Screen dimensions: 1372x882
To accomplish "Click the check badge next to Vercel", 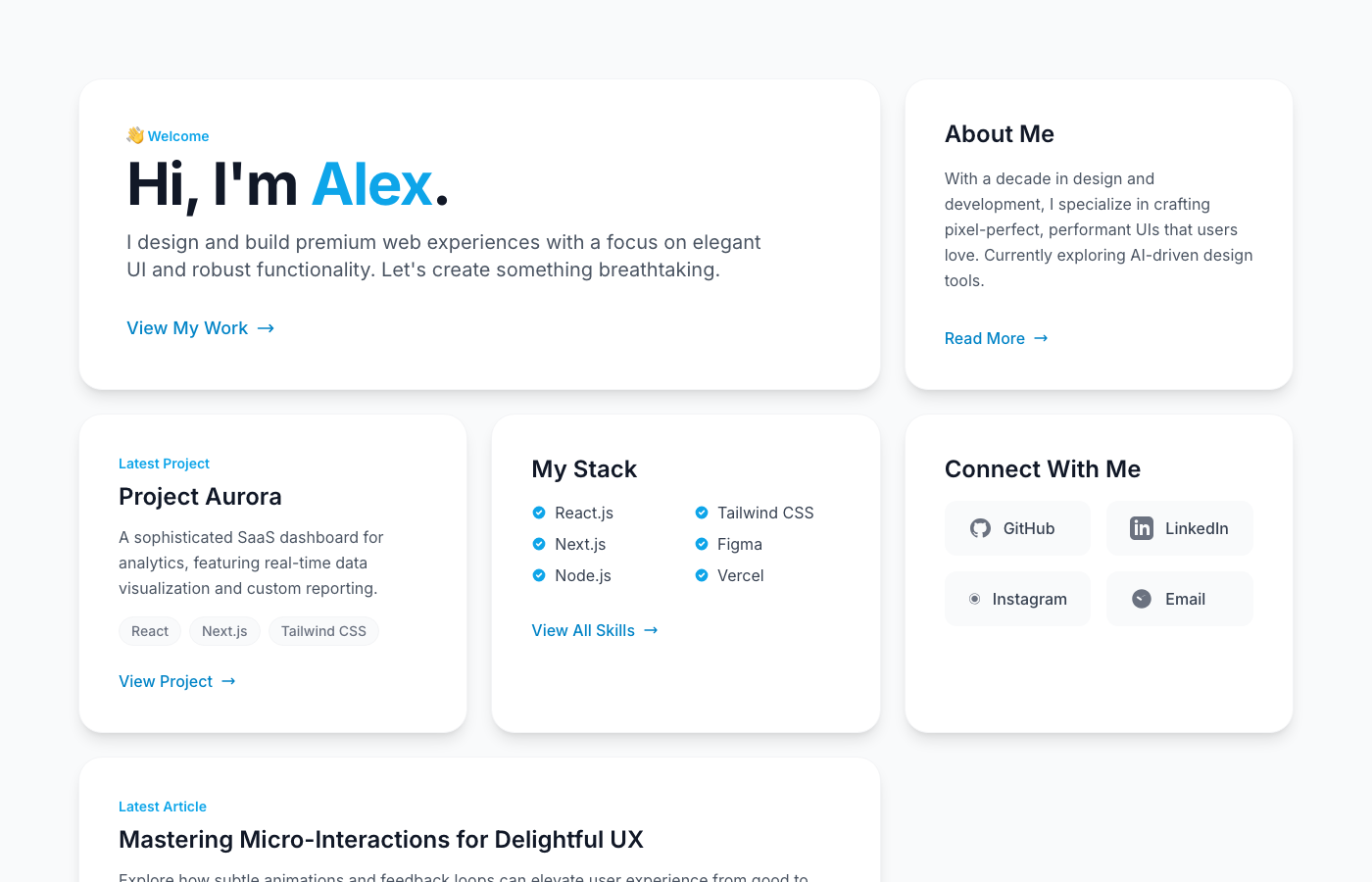I will (x=702, y=575).
